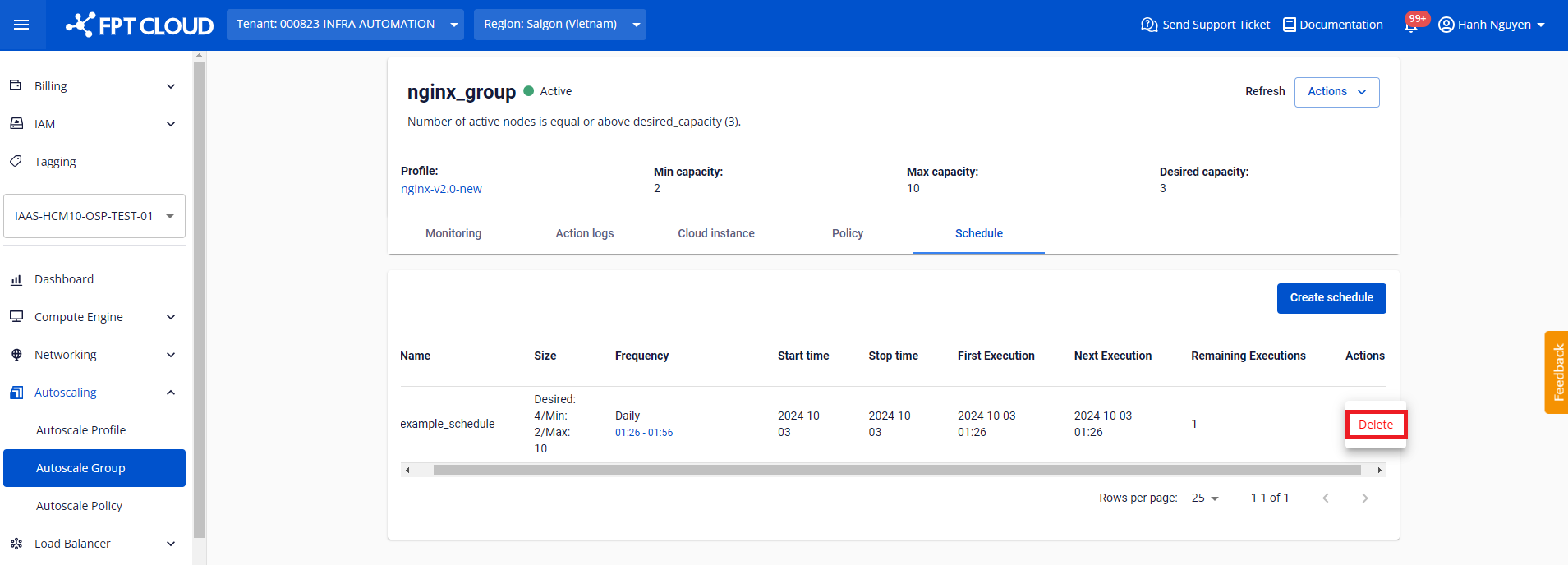This screenshot has height=565, width=1568.
Task: Open the Tagging sidebar item
Action: click(x=55, y=162)
